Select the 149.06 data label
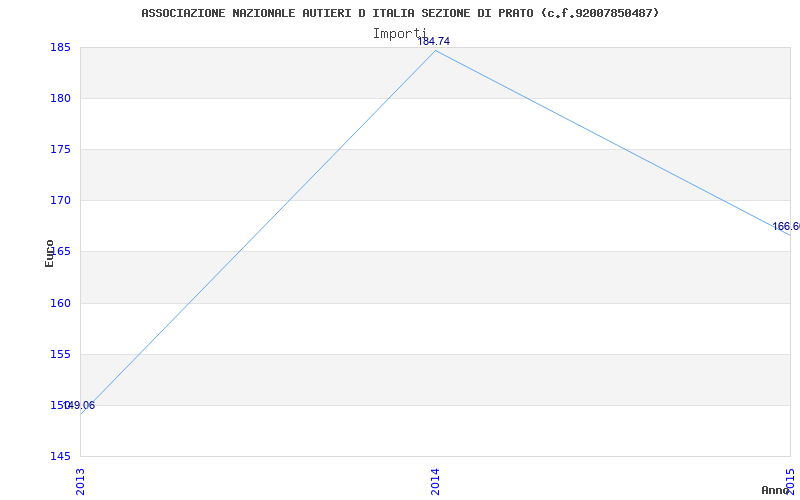 click(80, 406)
